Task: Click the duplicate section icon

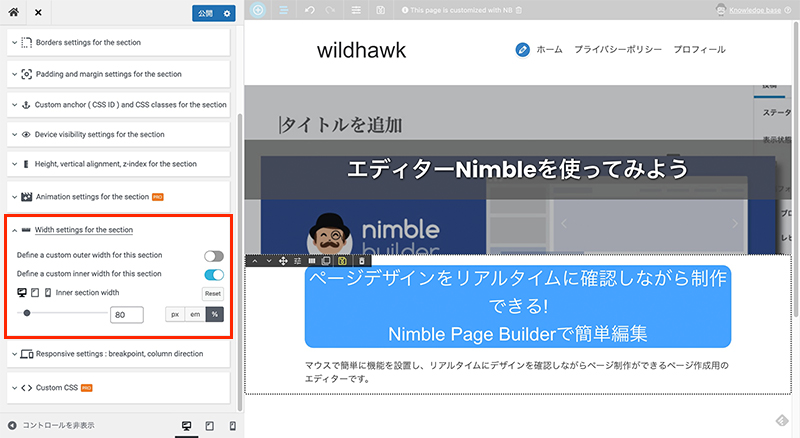Action: pos(326,261)
